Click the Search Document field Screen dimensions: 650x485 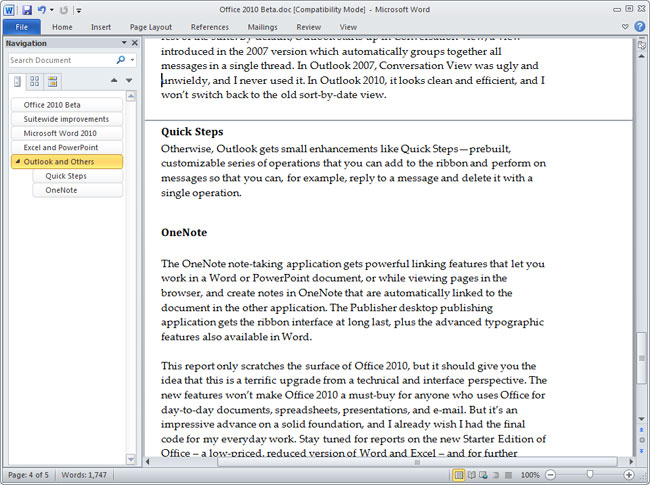tap(61, 60)
